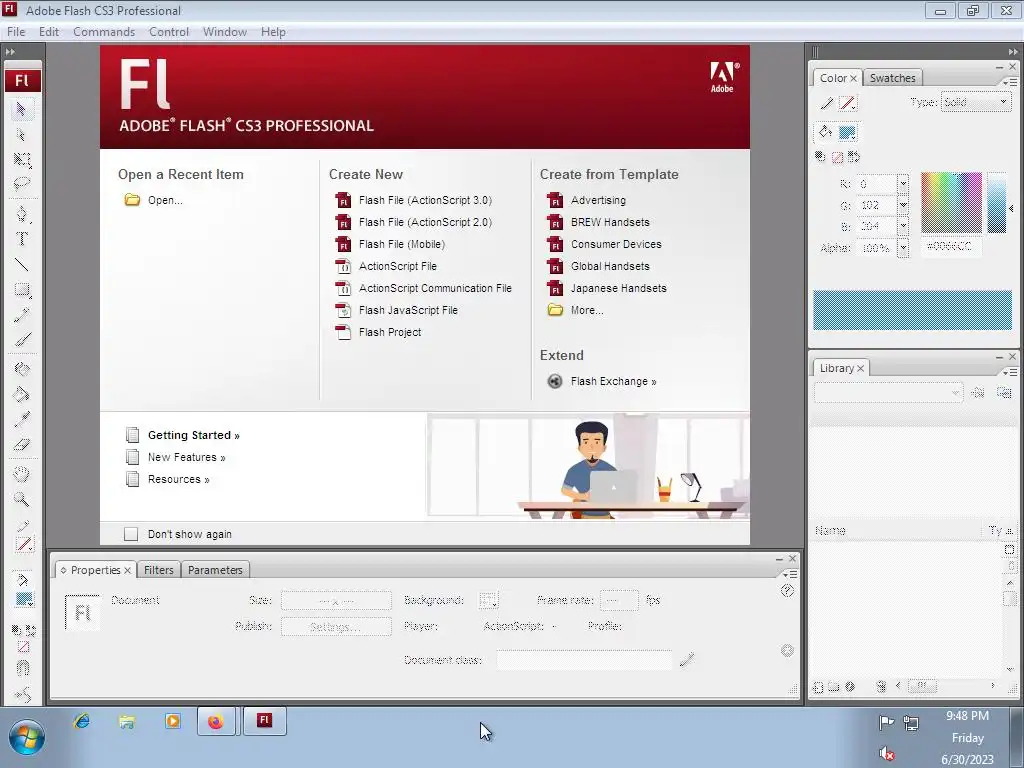Switch to the Swatches tab
This screenshot has width=1024, height=768.
(x=892, y=78)
